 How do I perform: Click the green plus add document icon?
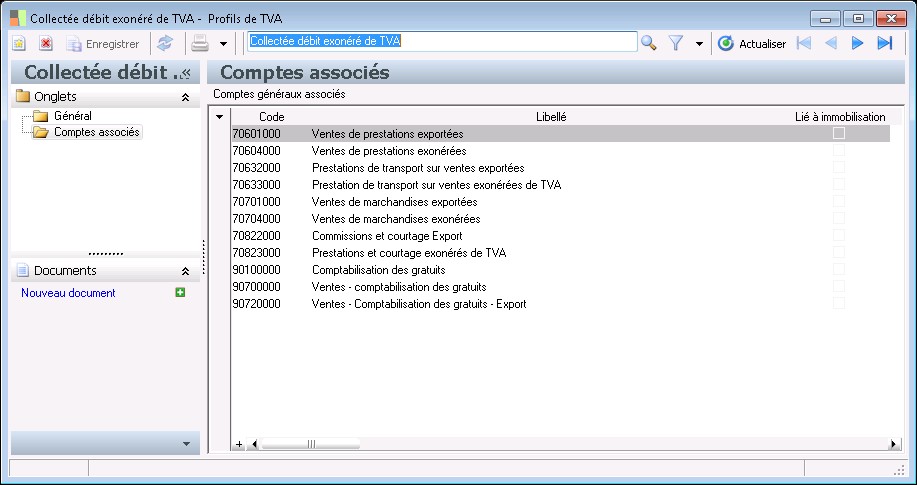pos(180,292)
